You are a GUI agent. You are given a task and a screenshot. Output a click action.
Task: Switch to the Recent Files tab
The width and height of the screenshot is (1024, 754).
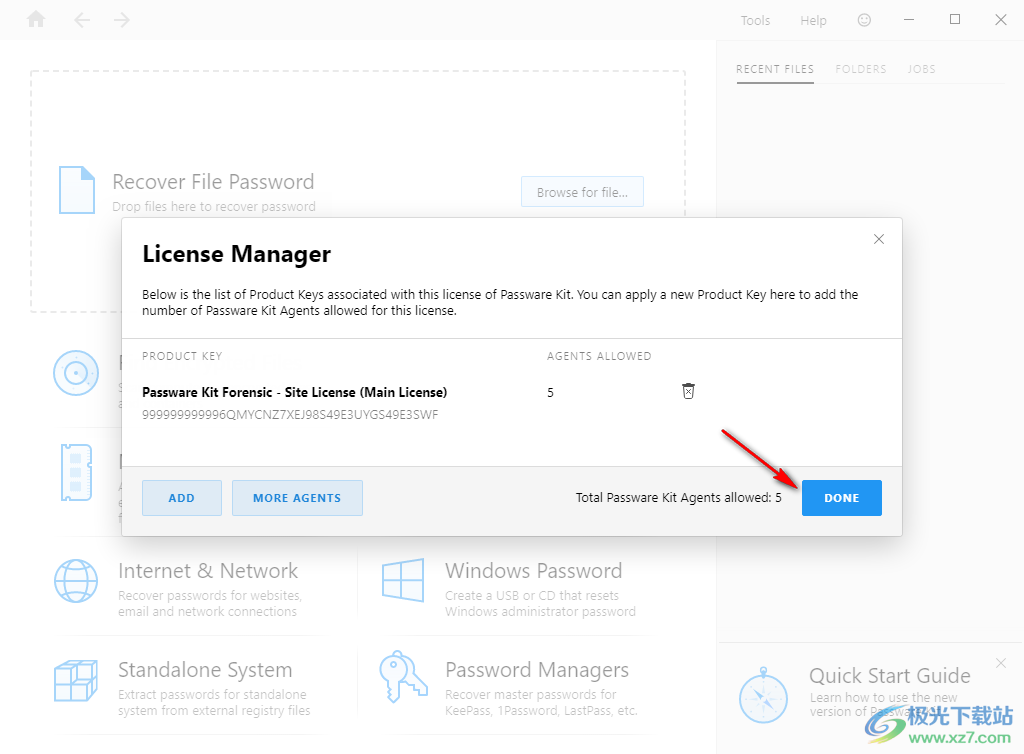pos(775,69)
